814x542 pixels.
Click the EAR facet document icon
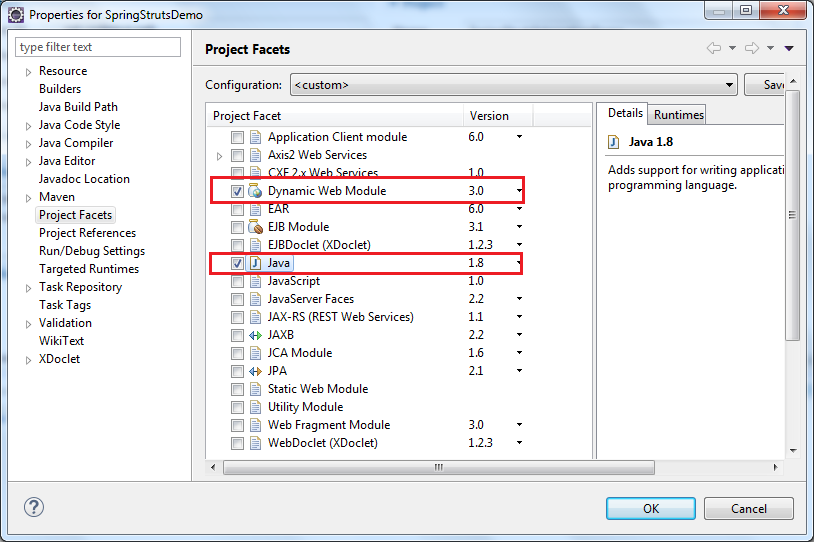pyautogui.click(x=255, y=209)
